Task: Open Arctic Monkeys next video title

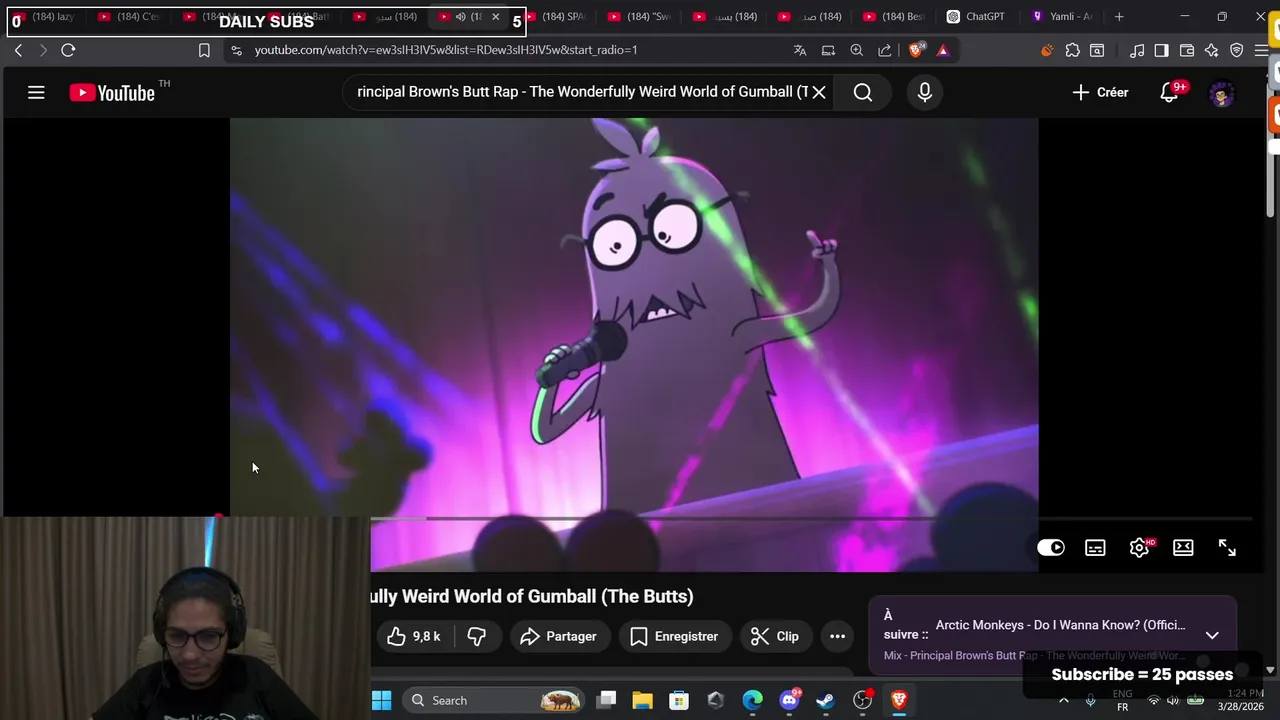Action: point(1060,625)
